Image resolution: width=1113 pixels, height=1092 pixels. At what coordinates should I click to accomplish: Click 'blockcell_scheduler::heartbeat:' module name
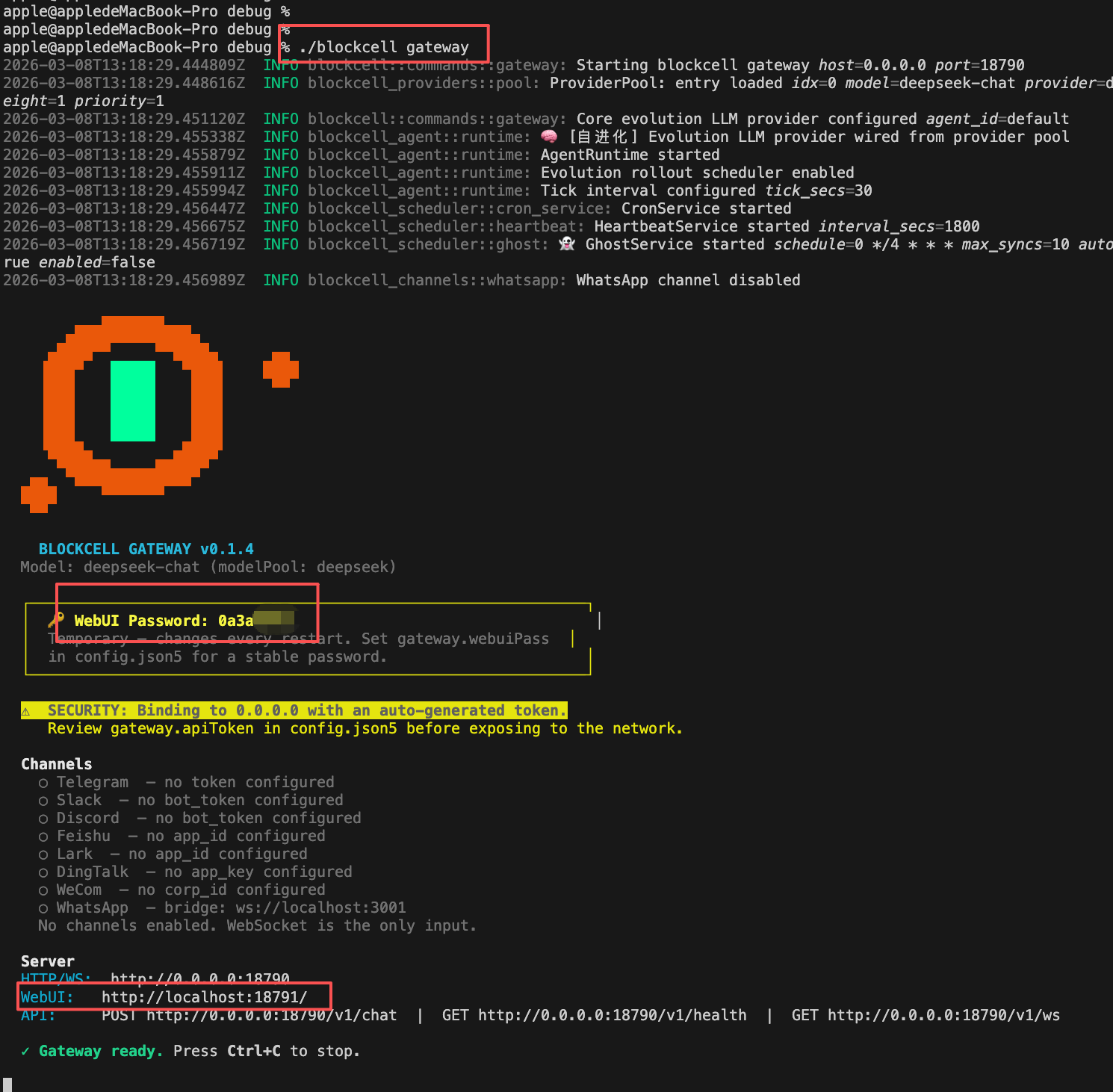[x=447, y=226]
